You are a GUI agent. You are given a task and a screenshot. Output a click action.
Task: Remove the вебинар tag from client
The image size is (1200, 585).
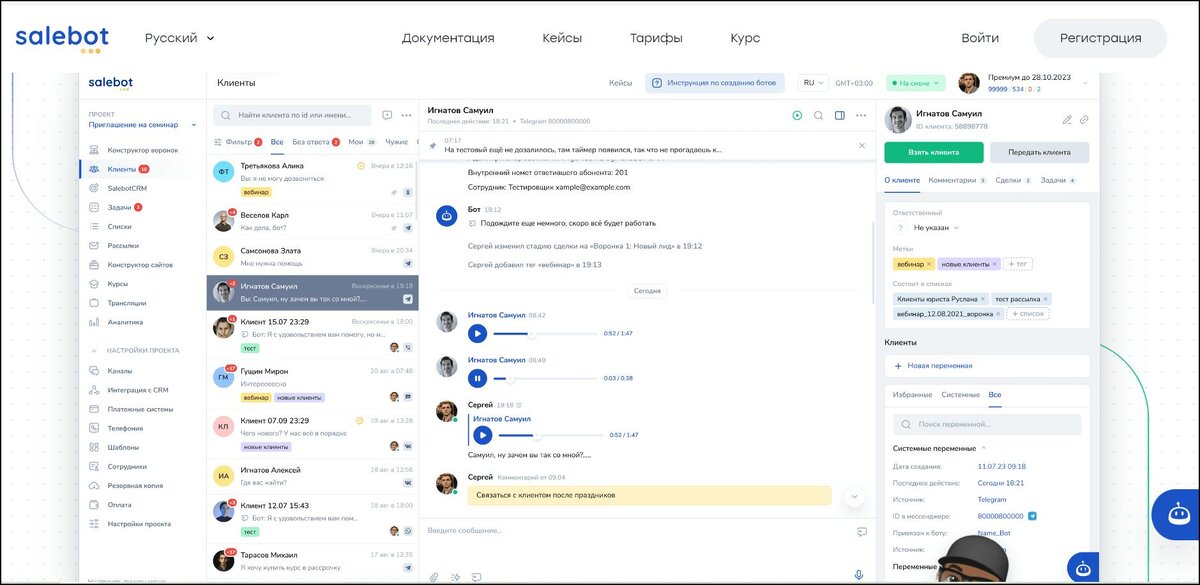929,264
